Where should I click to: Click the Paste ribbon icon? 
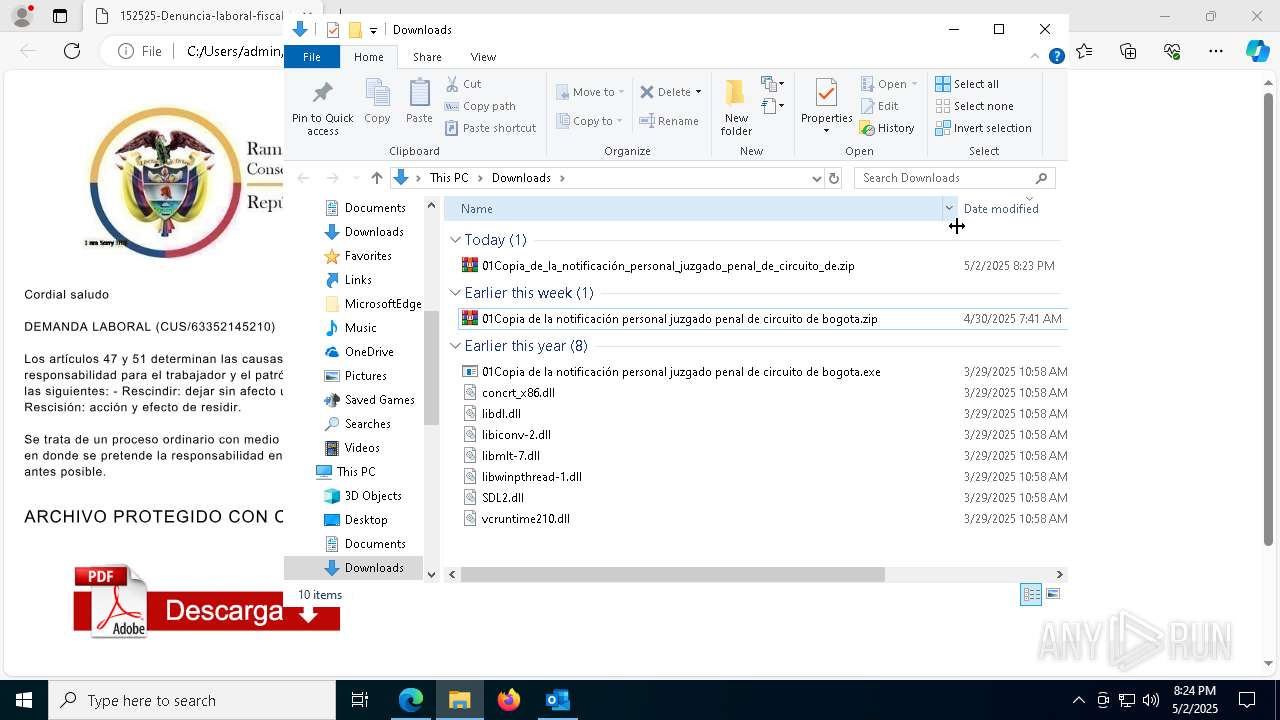pyautogui.click(x=419, y=102)
